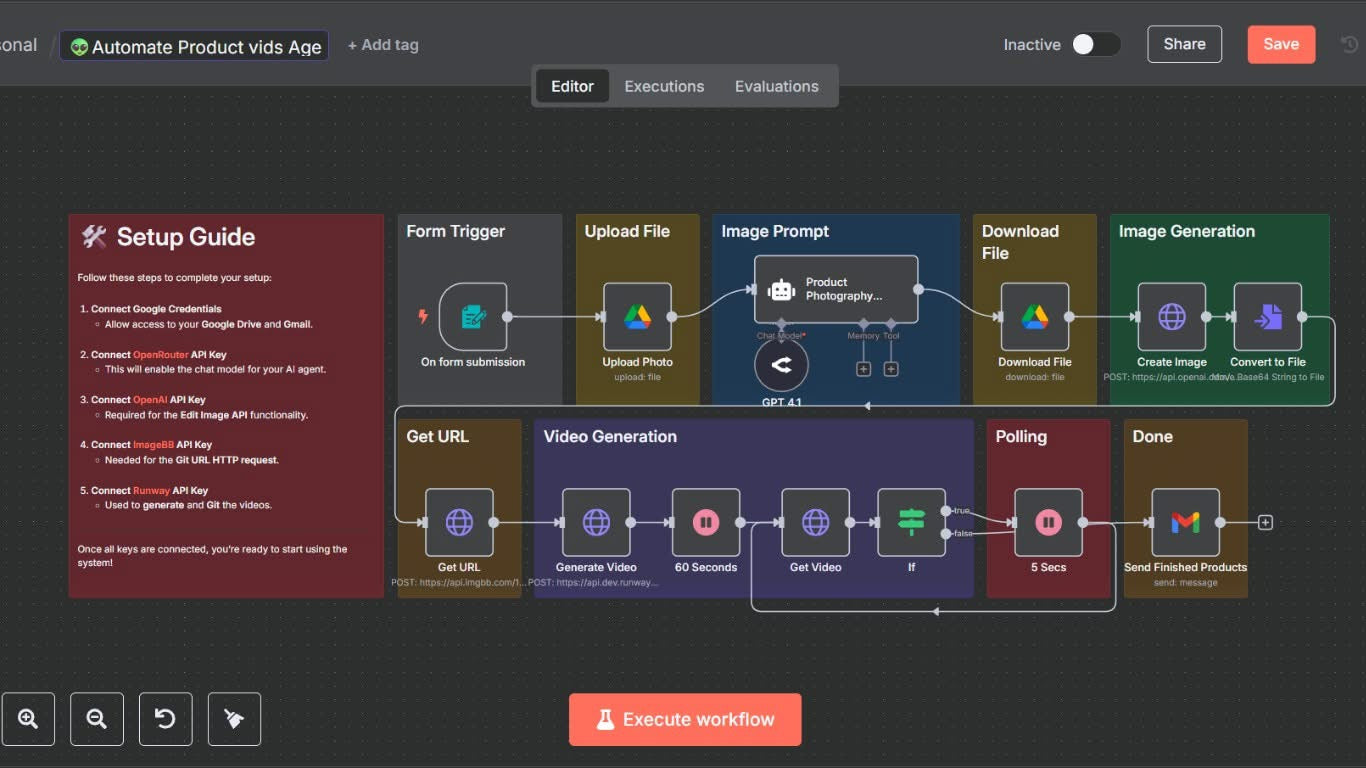
Task: Switch to the Executions tab
Action: click(664, 86)
